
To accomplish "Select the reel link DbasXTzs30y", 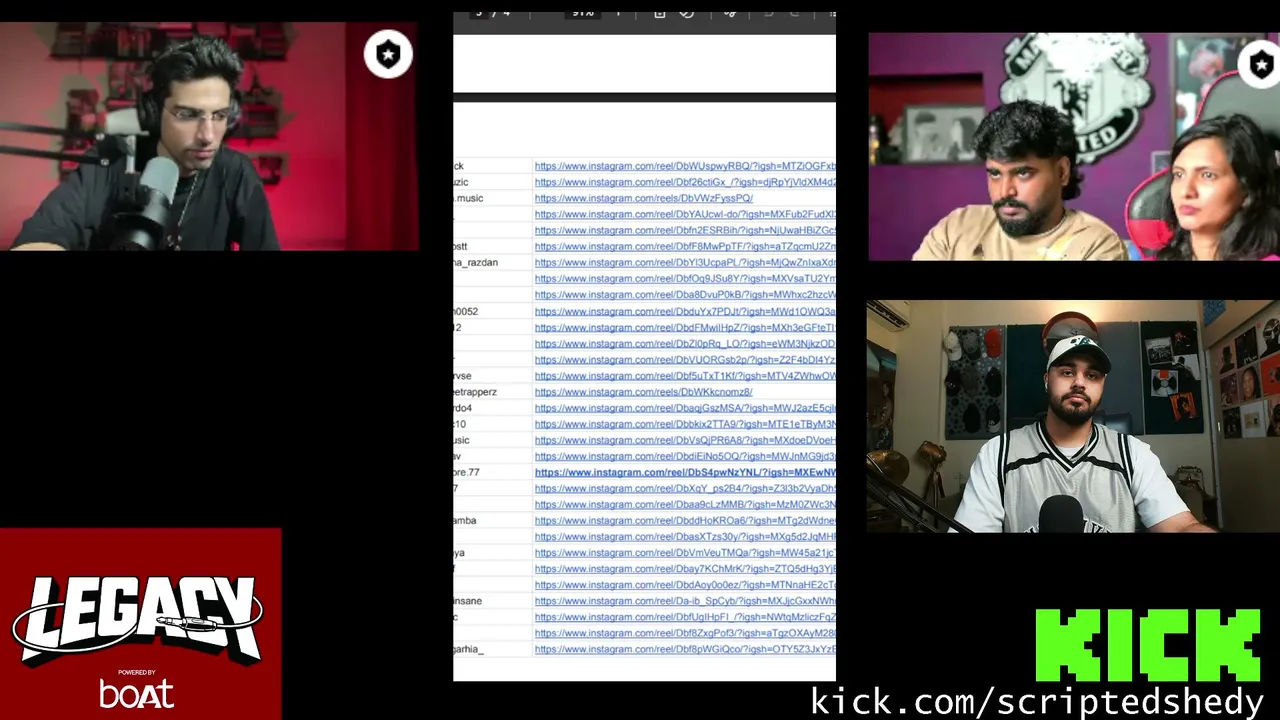I will coord(685,536).
